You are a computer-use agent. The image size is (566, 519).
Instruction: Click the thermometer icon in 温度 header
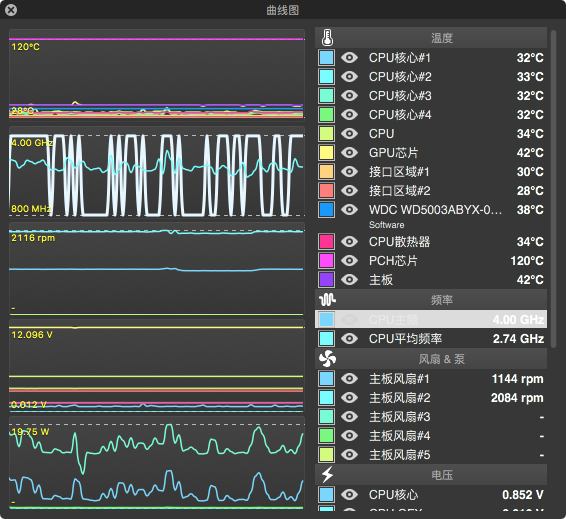(x=327, y=38)
